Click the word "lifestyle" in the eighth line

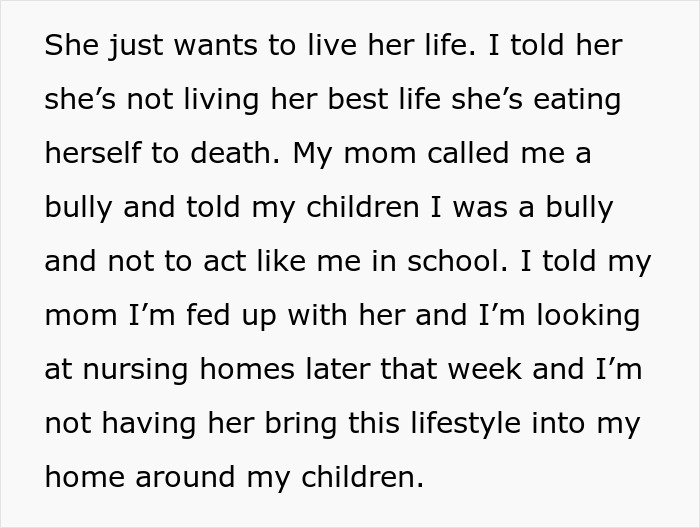point(465,424)
